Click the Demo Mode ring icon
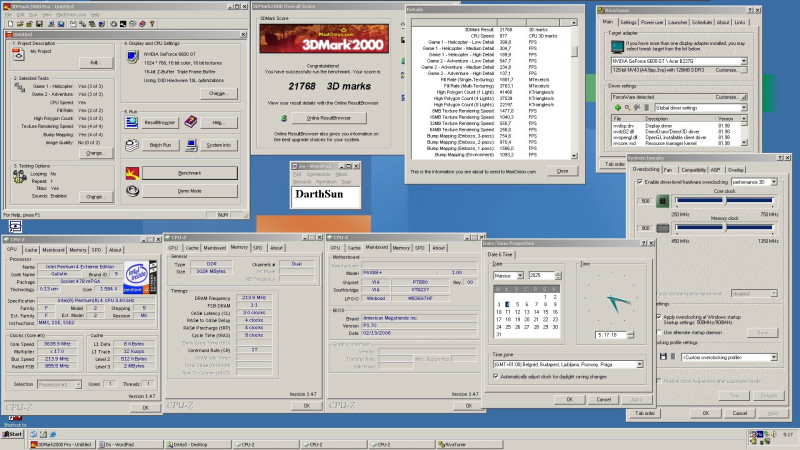This screenshot has height=450, width=800. pyautogui.click(x=133, y=191)
